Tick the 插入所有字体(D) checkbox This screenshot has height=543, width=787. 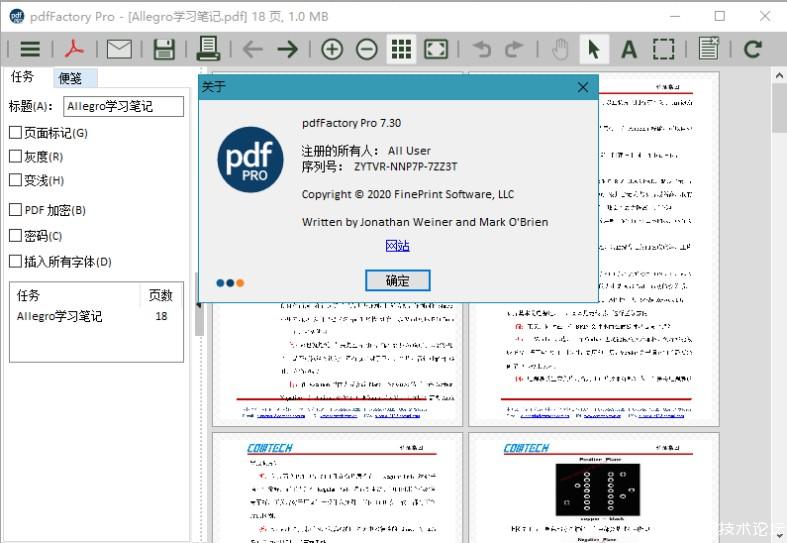15,262
